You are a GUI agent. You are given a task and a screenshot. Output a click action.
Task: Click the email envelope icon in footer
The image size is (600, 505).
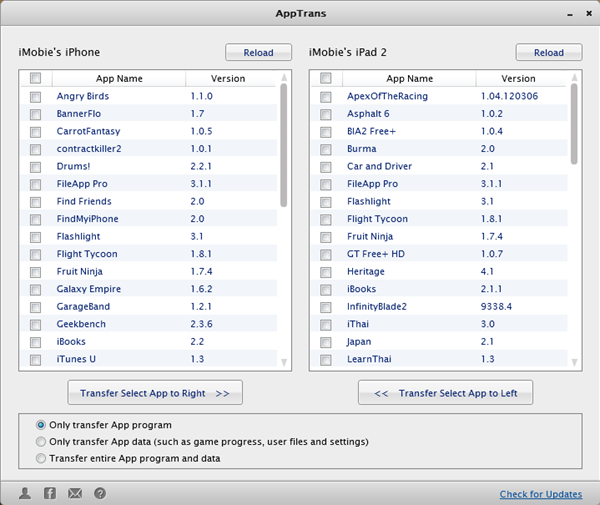[x=75, y=493]
